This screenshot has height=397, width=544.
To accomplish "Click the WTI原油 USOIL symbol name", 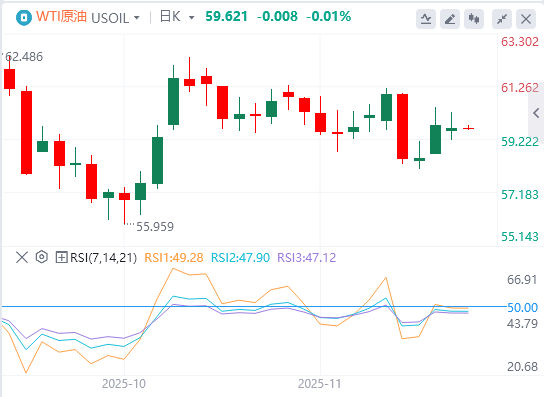I will point(83,17).
